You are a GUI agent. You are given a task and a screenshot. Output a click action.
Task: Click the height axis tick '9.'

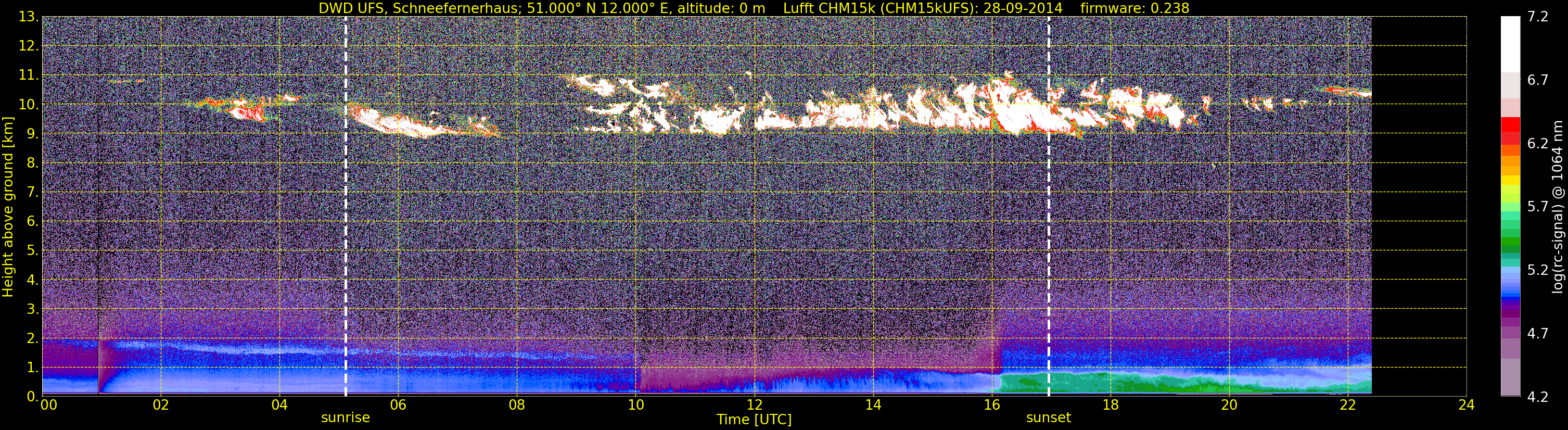coord(32,134)
